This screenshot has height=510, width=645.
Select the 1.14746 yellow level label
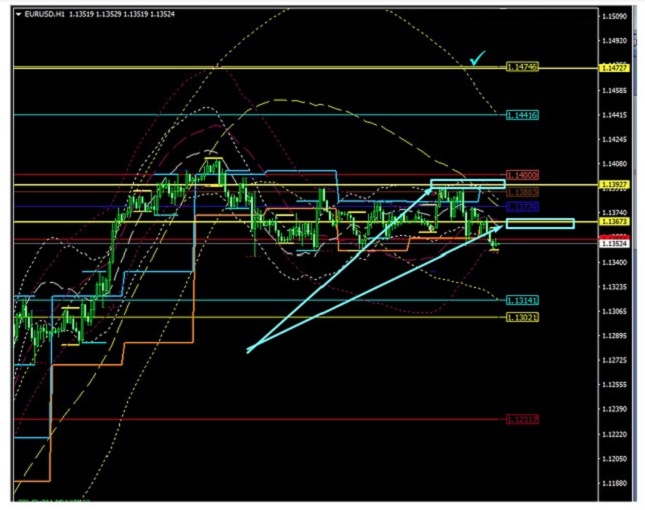(x=522, y=67)
